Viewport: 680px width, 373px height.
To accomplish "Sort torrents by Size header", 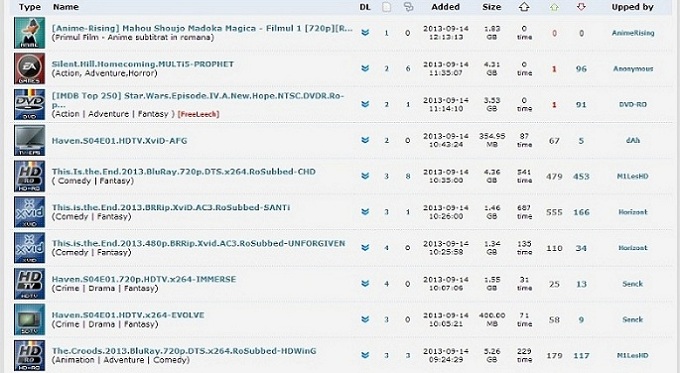I will coord(492,7).
